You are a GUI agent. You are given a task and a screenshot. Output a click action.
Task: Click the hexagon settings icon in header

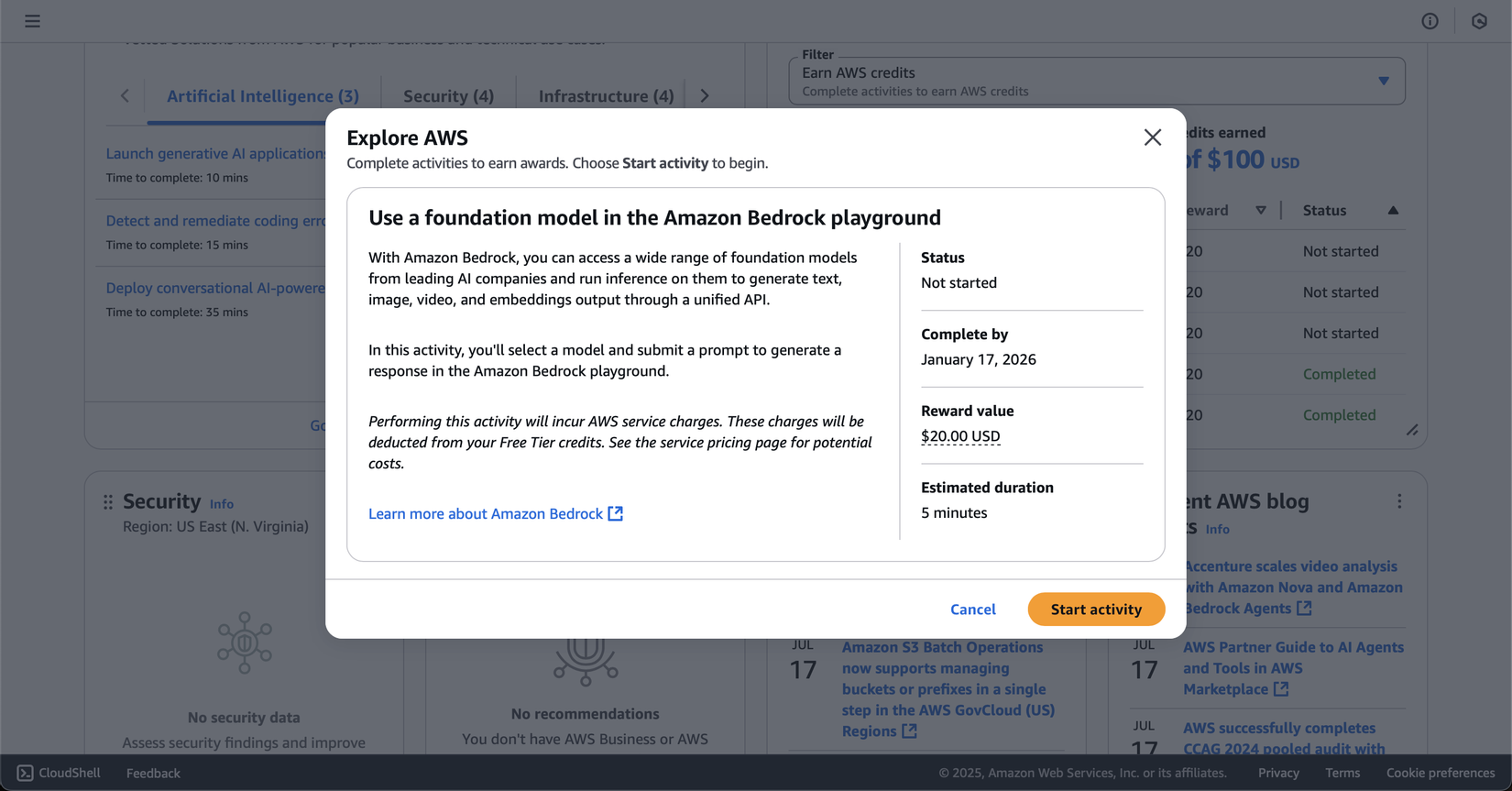coord(1479,21)
